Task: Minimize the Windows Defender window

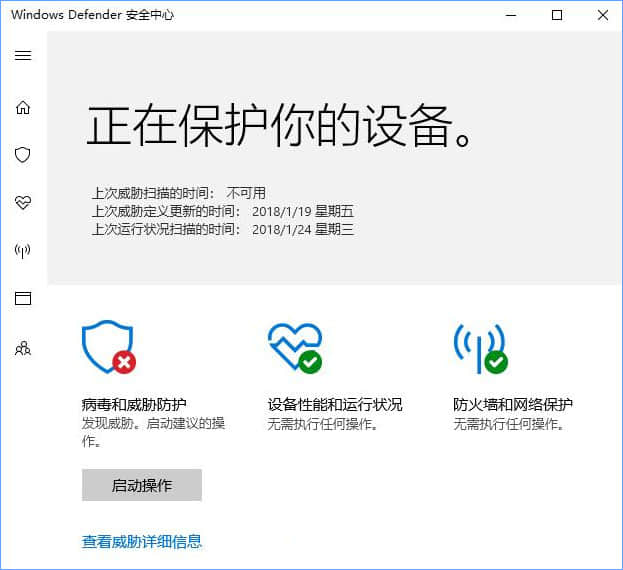Action: click(511, 15)
